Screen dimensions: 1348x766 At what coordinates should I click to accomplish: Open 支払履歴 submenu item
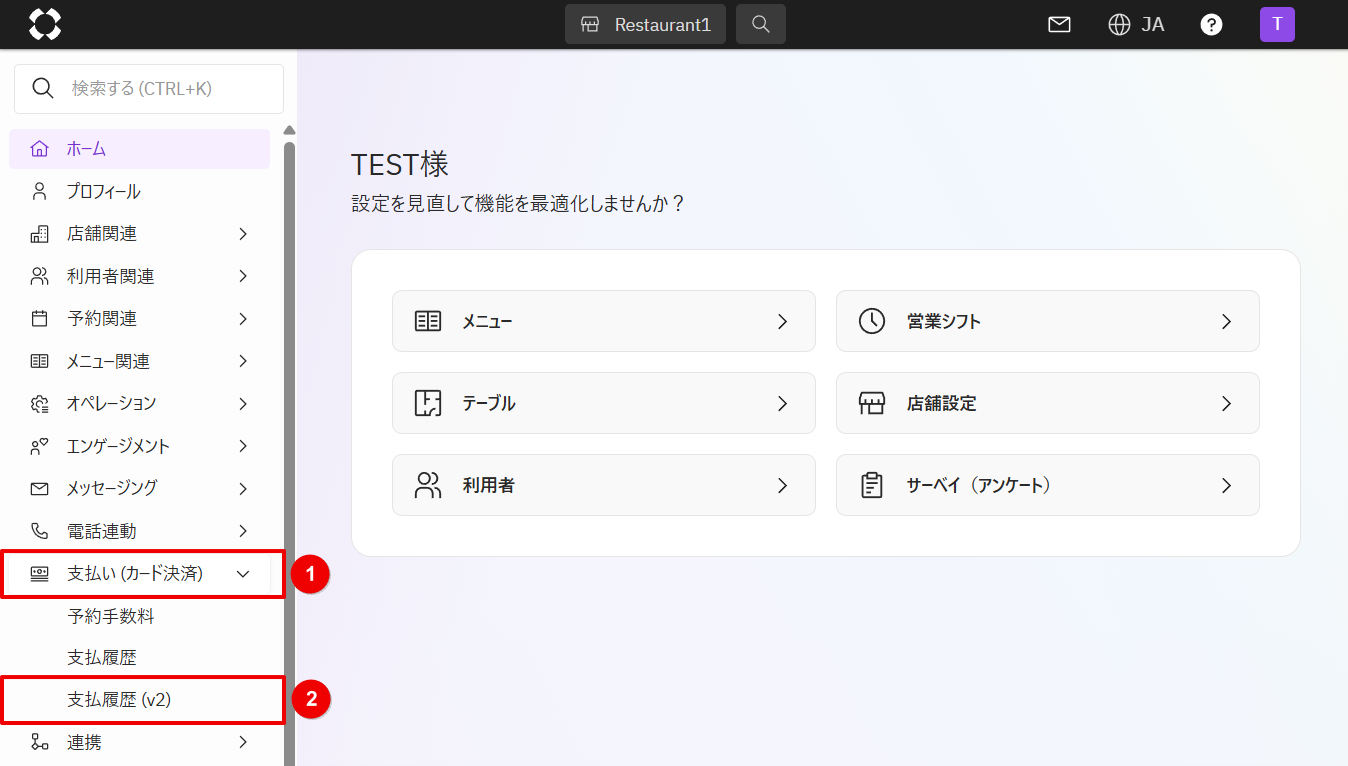[102, 658]
